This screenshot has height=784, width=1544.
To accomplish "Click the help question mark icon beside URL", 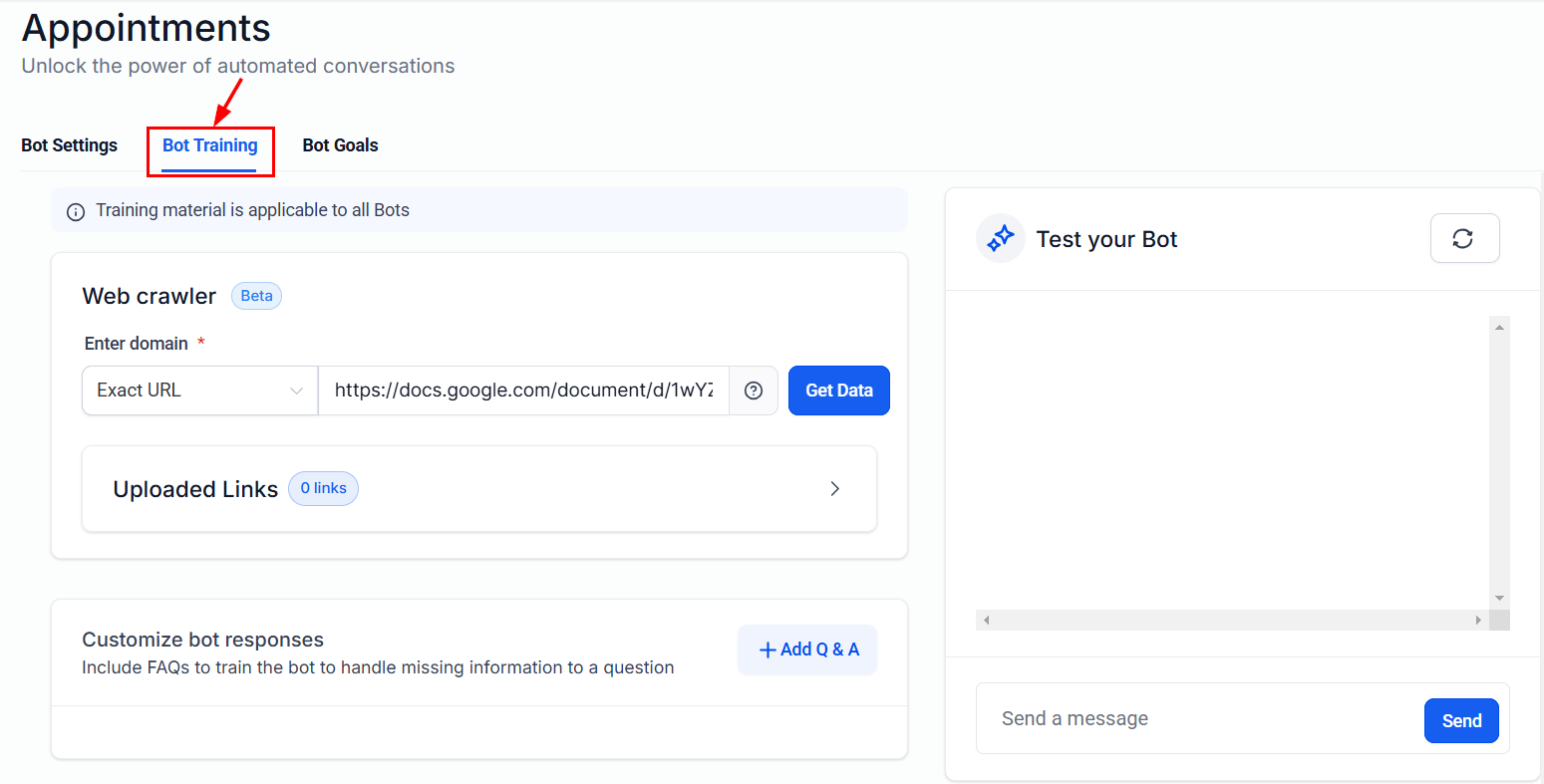I will [754, 391].
